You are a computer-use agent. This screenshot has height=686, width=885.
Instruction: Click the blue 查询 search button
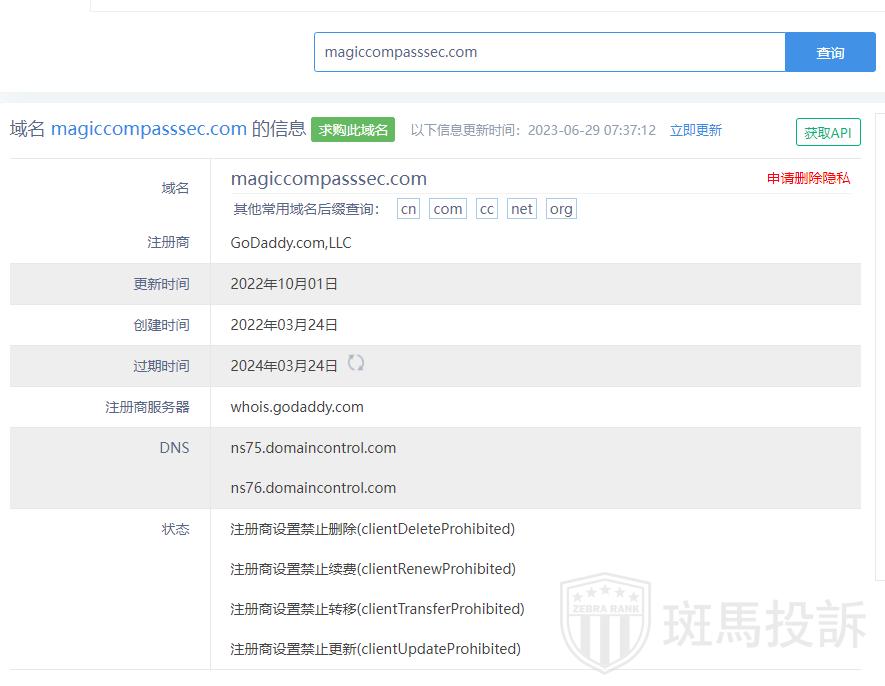[830, 52]
